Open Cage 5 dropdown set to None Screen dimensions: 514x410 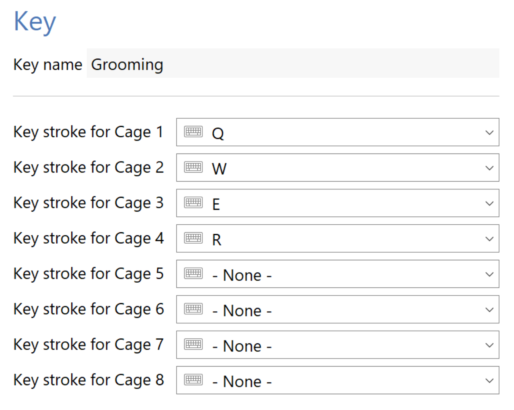(x=337, y=274)
